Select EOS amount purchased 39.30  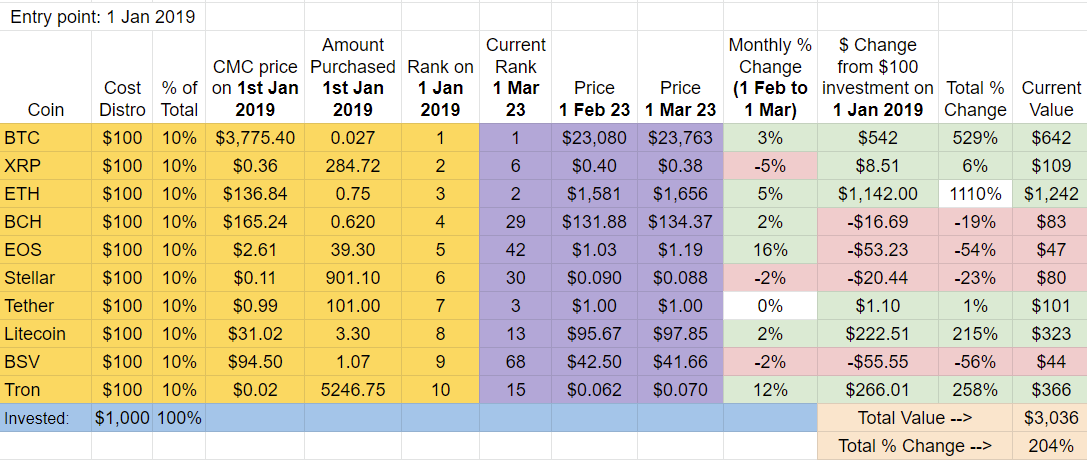pos(353,249)
